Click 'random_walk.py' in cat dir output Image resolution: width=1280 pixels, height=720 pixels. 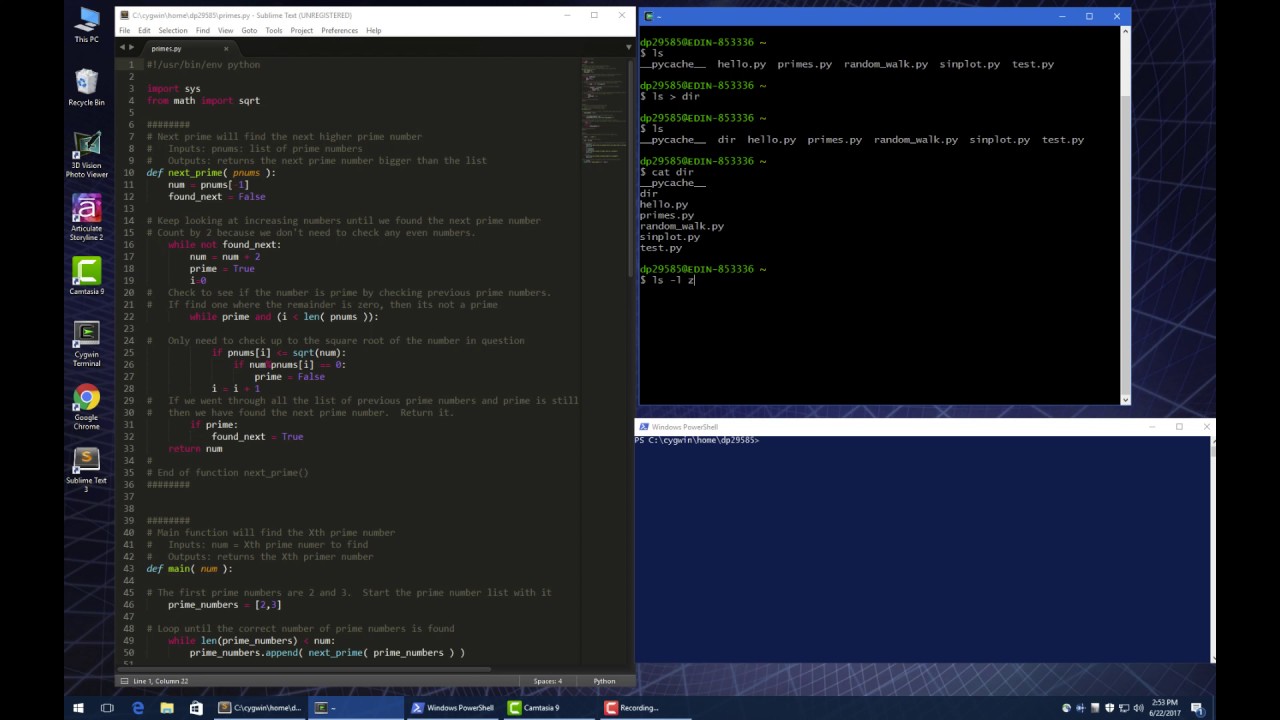click(682, 226)
